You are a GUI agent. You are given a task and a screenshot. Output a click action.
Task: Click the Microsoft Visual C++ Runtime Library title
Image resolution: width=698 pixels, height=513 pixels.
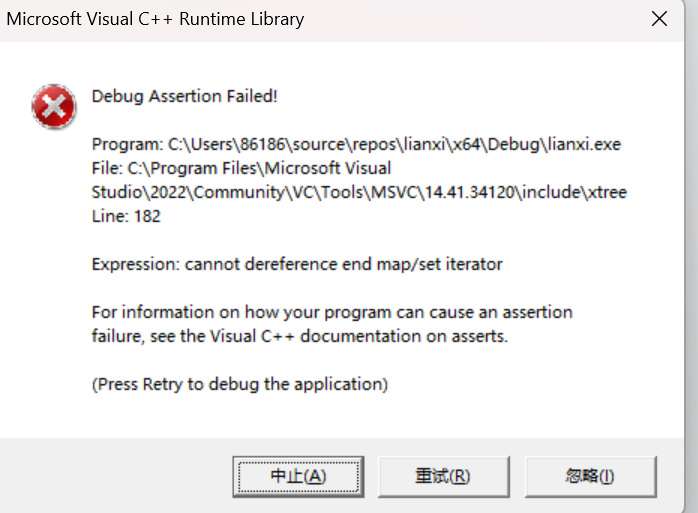click(155, 19)
